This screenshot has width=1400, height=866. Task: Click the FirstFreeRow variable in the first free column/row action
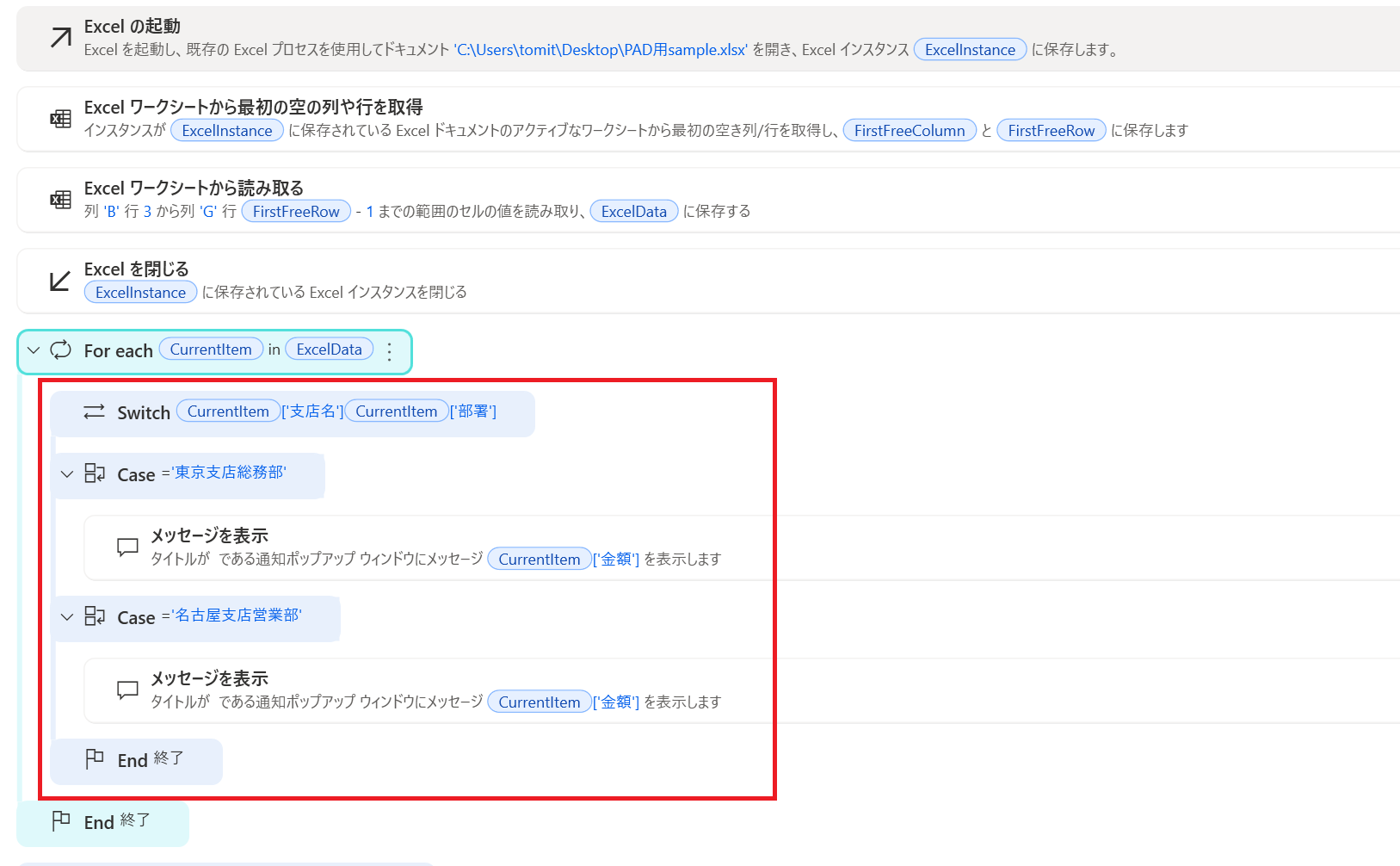click(1051, 130)
